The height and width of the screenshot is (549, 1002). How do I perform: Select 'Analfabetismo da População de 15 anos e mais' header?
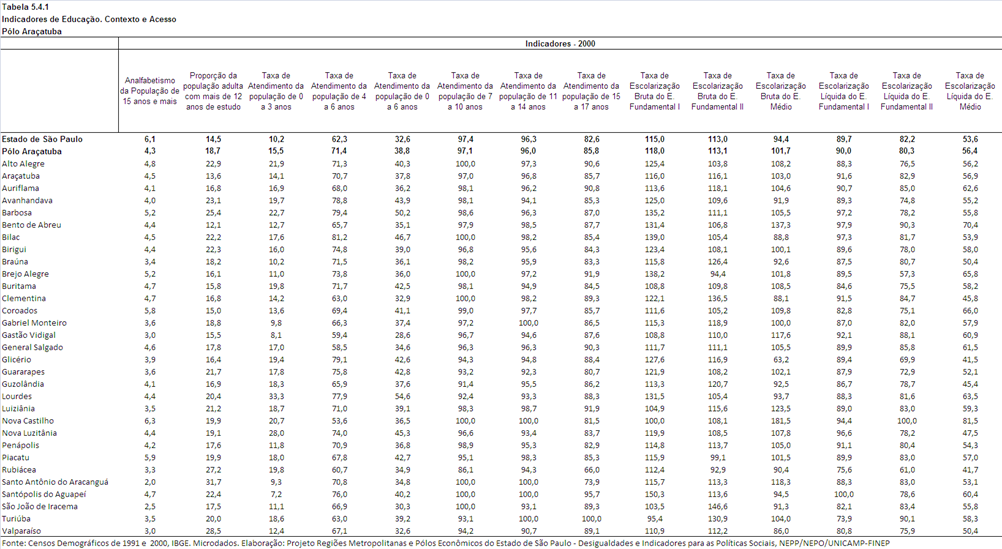click(150, 91)
